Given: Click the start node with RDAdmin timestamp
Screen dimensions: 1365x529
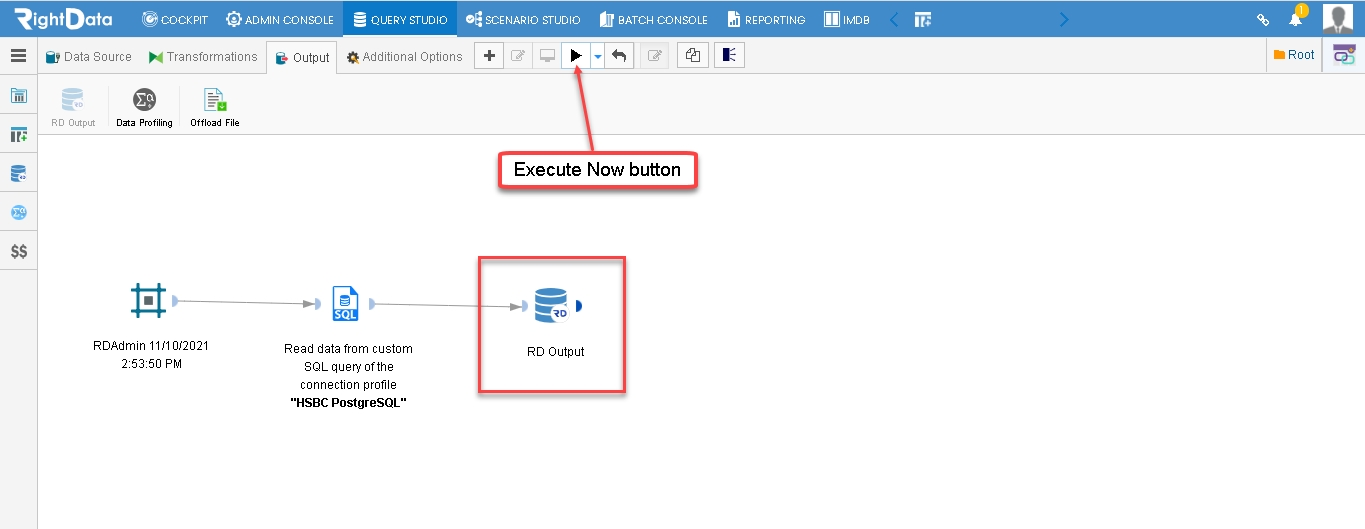Looking at the screenshot, I should [148, 300].
